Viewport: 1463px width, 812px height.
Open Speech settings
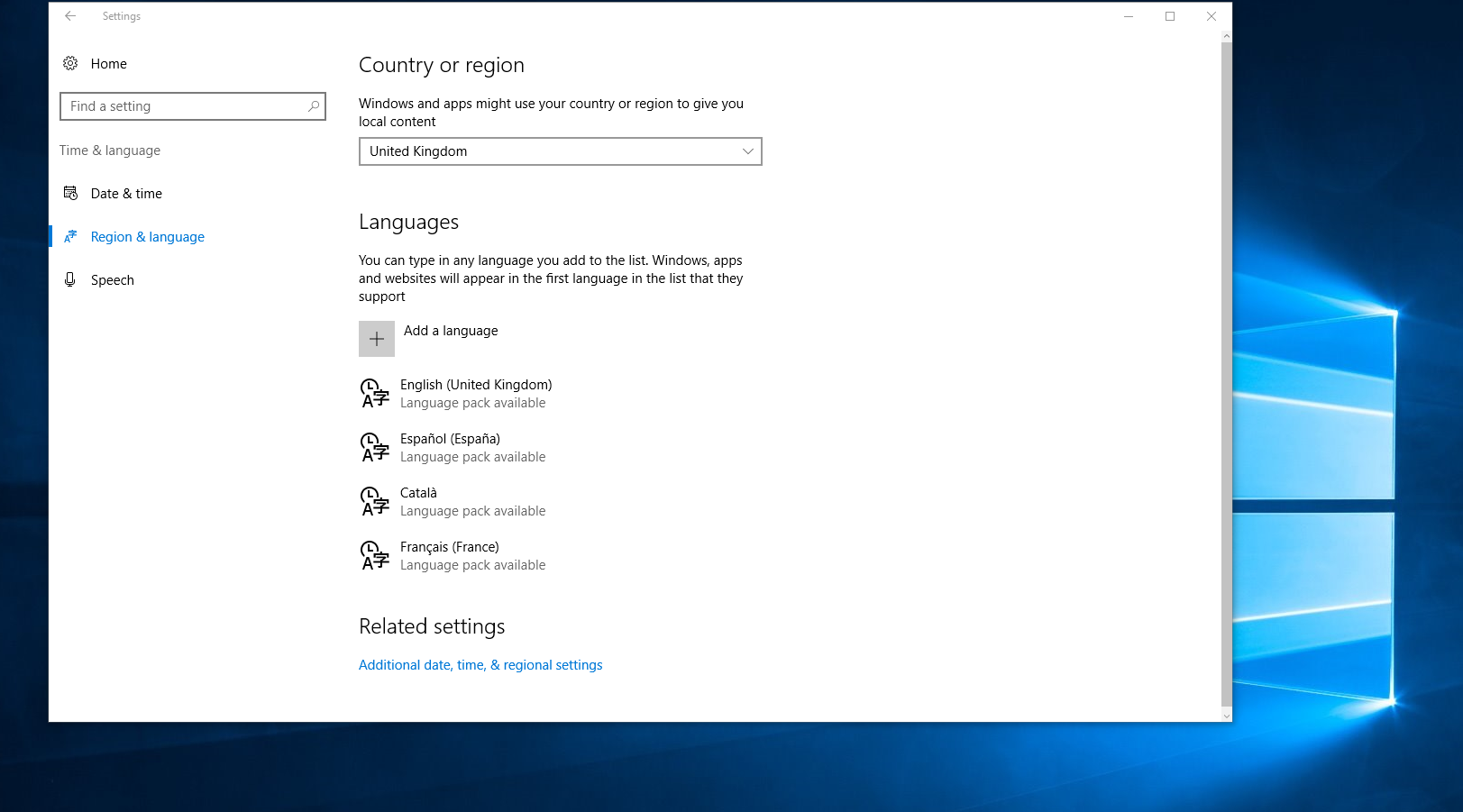click(113, 279)
